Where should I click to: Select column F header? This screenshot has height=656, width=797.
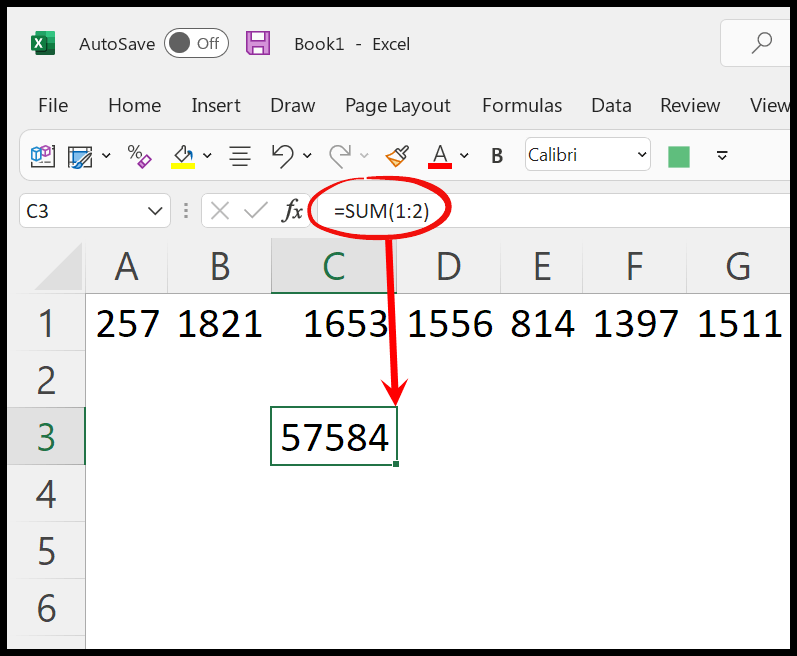634,266
